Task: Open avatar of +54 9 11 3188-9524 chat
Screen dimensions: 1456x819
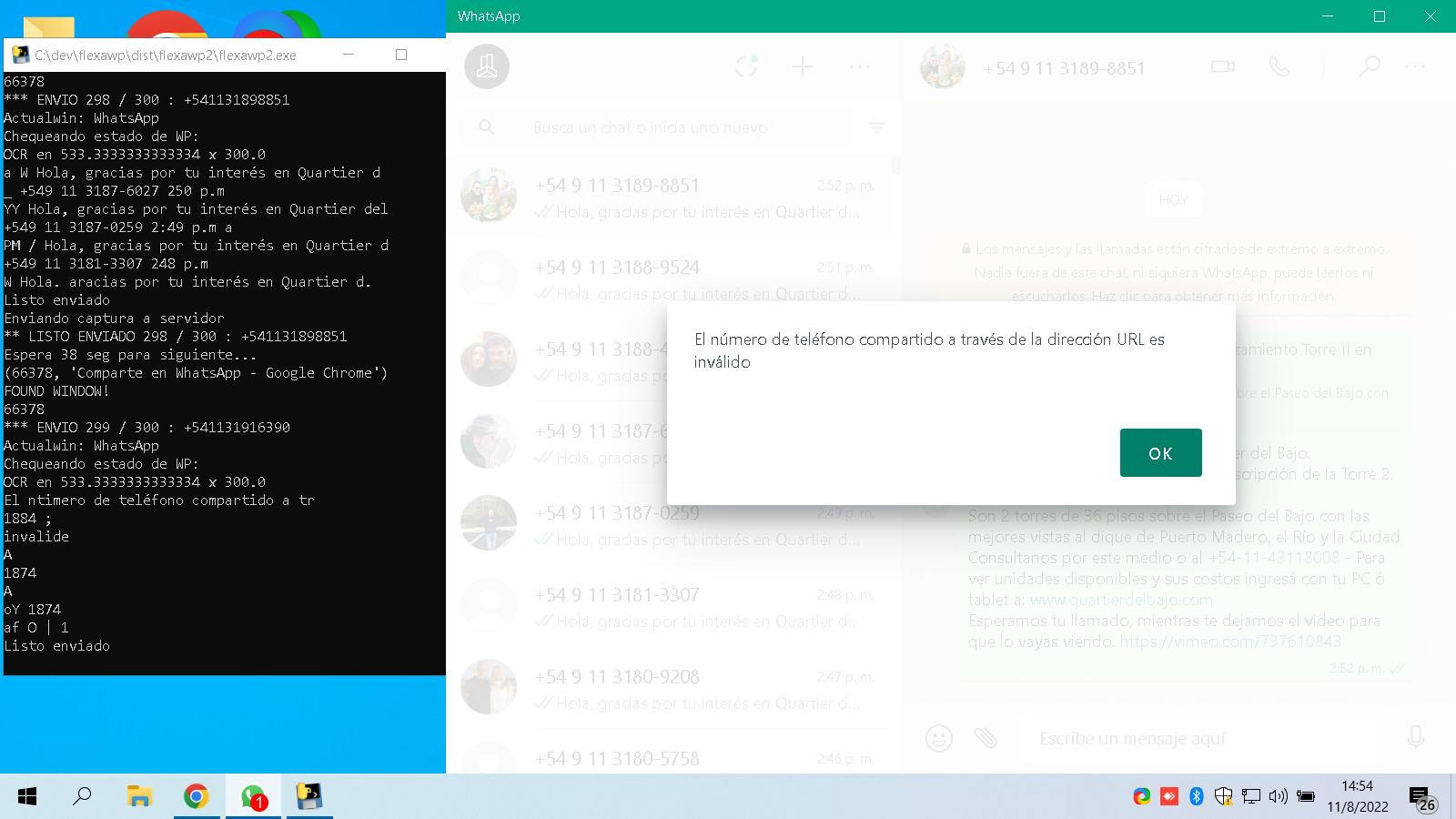Action: click(x=489, y=278)
